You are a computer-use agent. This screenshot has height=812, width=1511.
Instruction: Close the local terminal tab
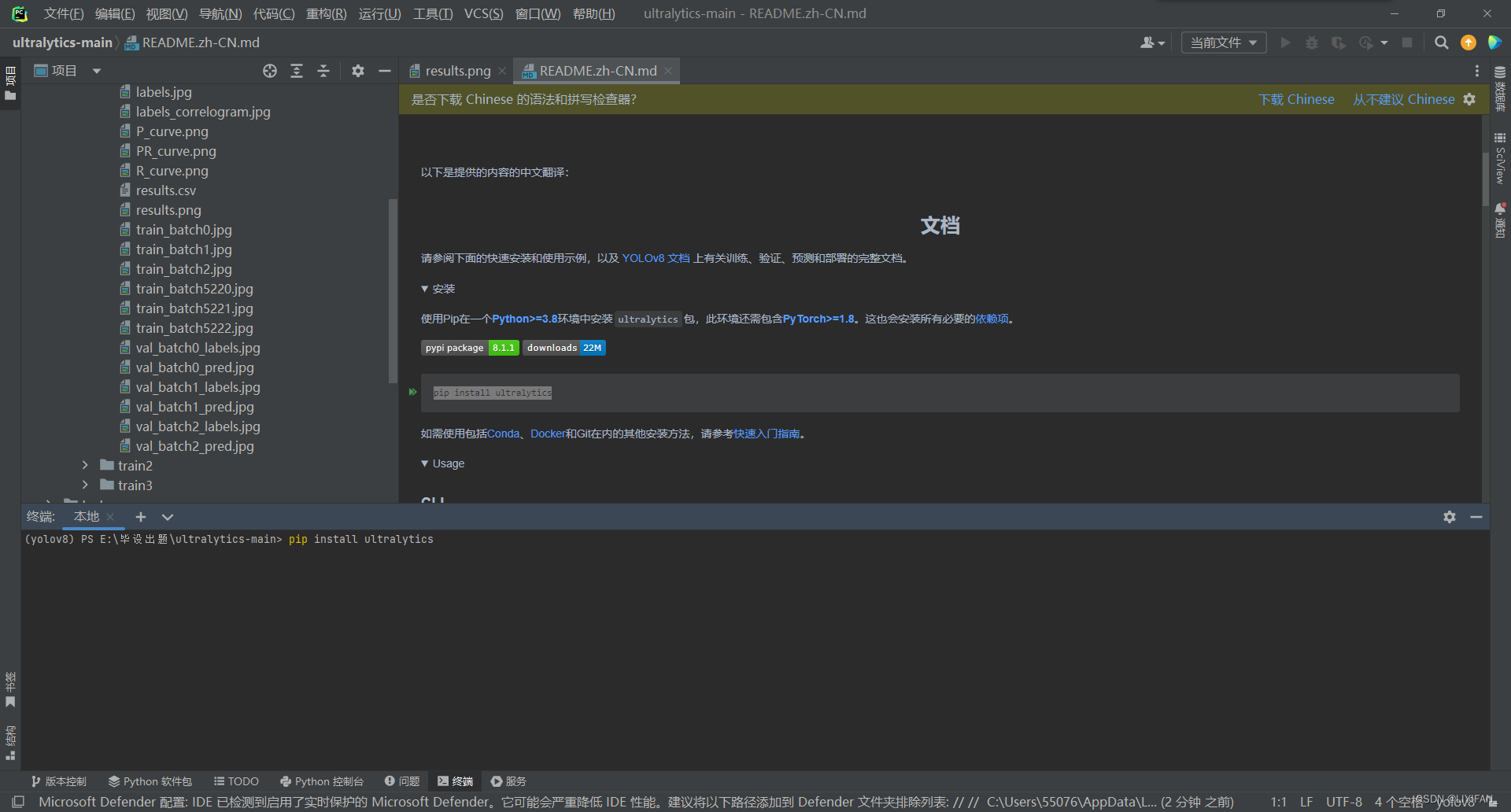click(x=110, y=517)
